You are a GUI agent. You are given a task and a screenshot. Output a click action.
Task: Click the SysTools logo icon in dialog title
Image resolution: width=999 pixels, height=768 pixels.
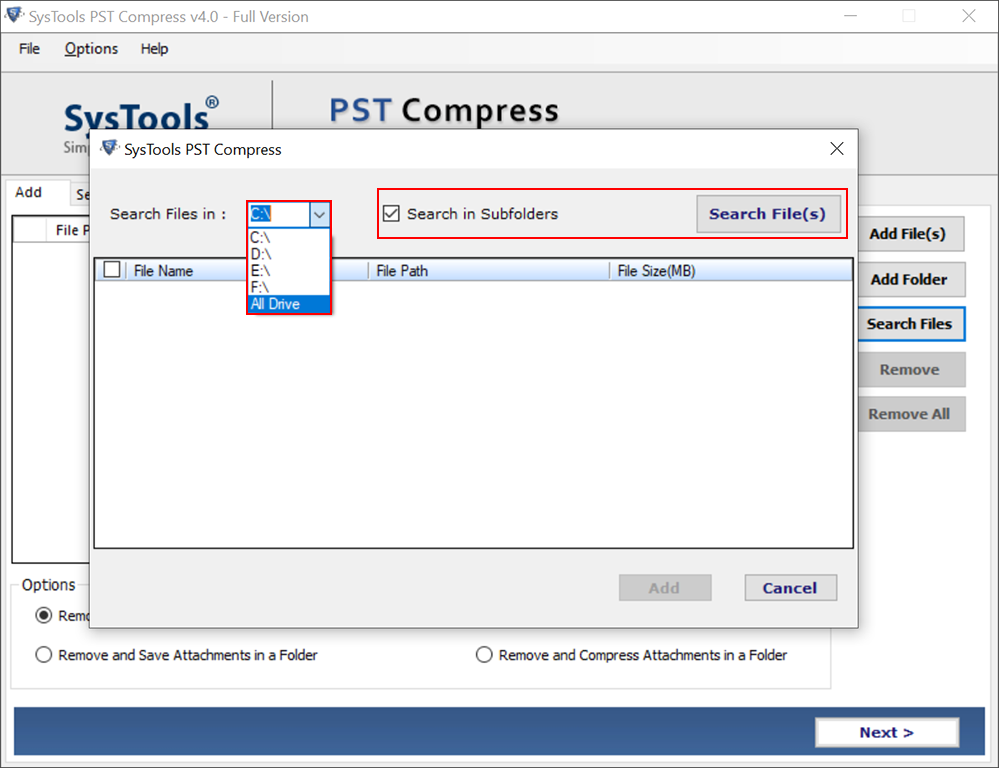[110, 149]
